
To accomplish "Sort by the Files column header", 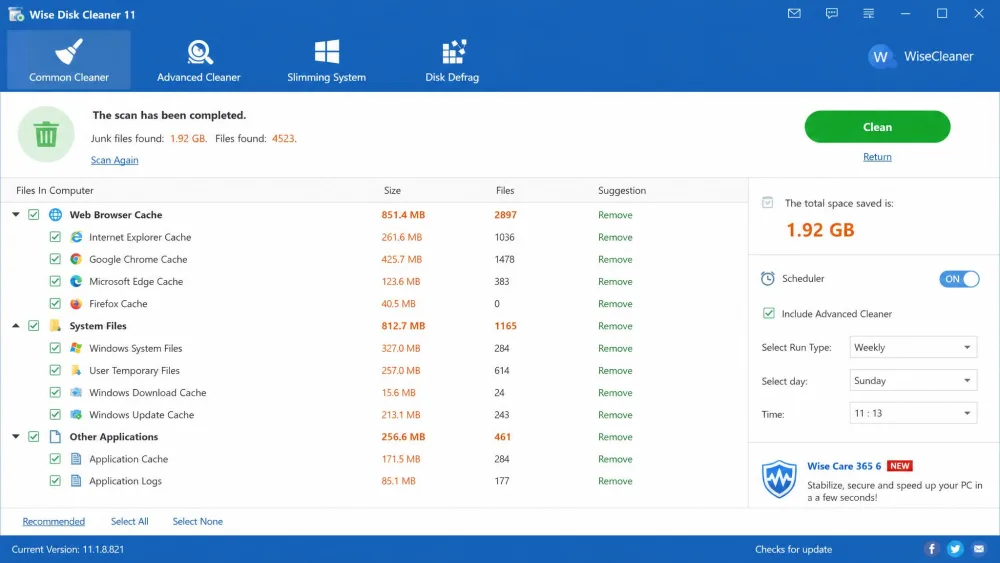I will point(505,191).
